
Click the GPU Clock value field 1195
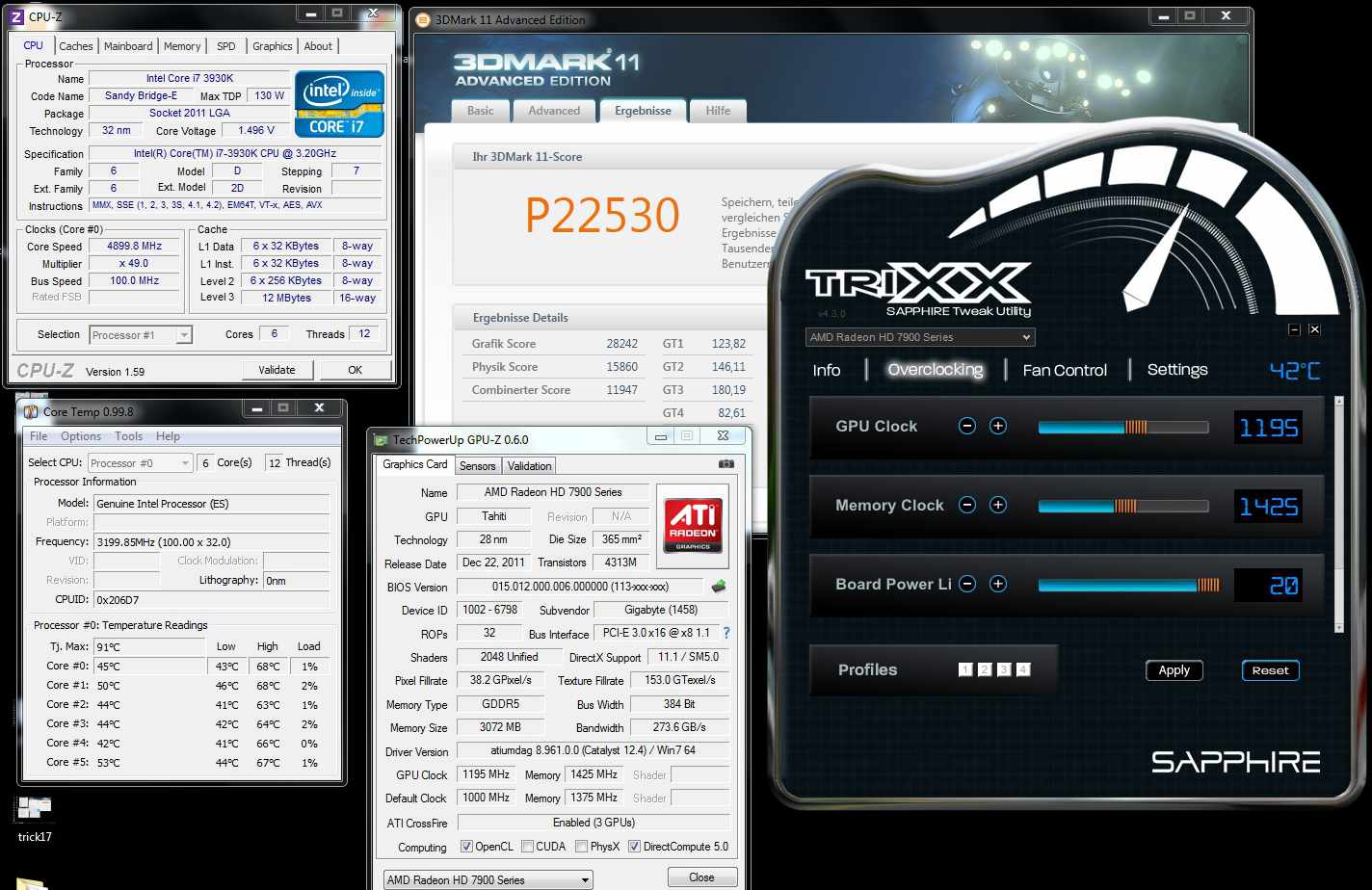[1269, 428]
